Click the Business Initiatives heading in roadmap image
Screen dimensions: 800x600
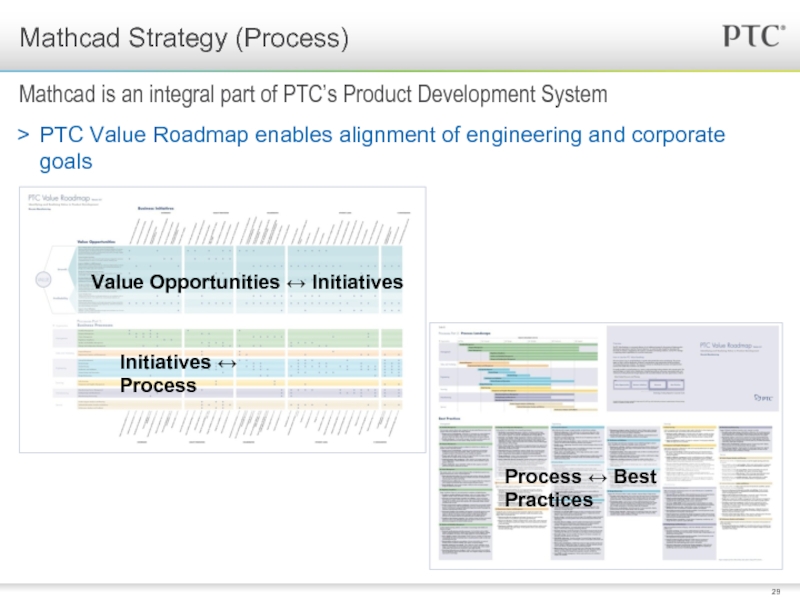click(x=156, y=208)
